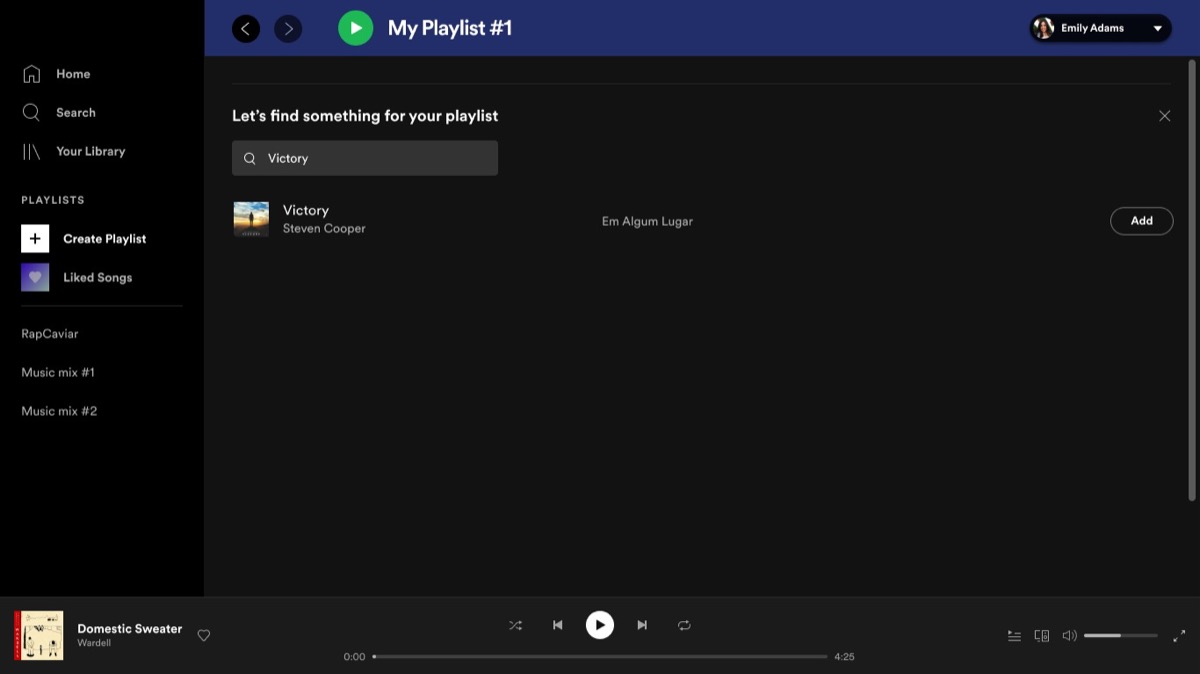Enable shuffle playback
Viewport: 1200px width, 674px height.
[x=515, y=624]
